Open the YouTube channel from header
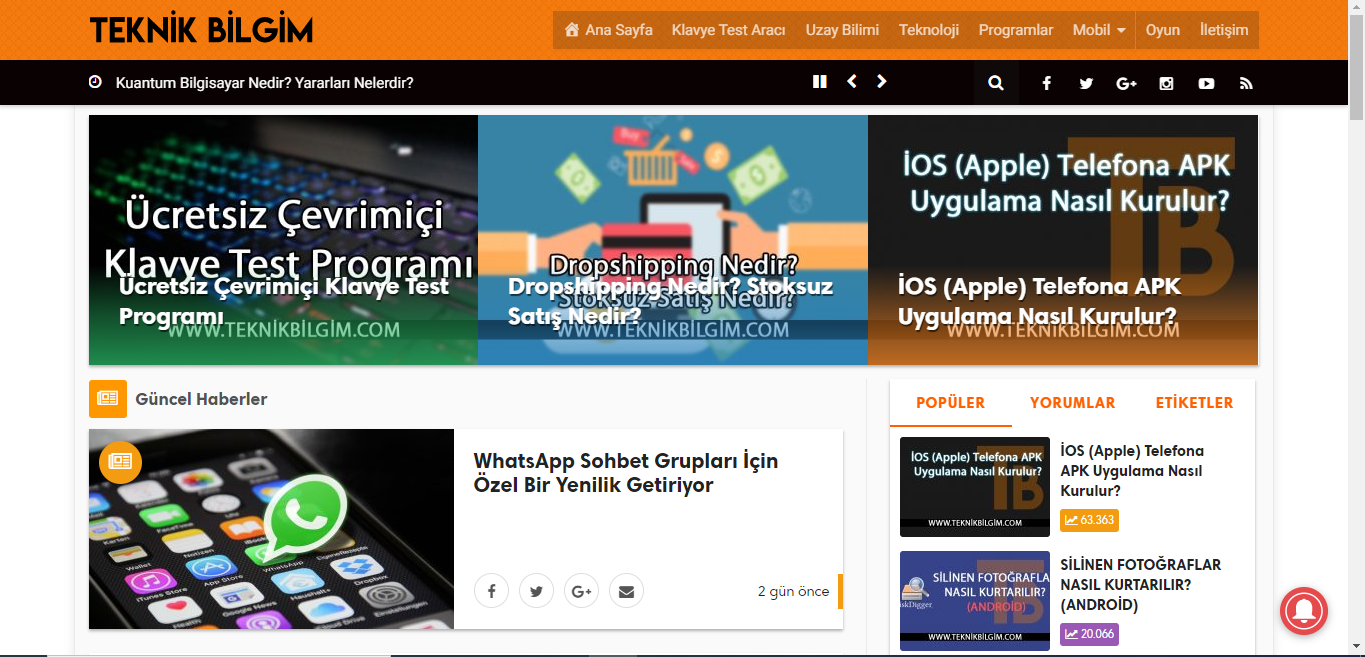 [1206, 84]
